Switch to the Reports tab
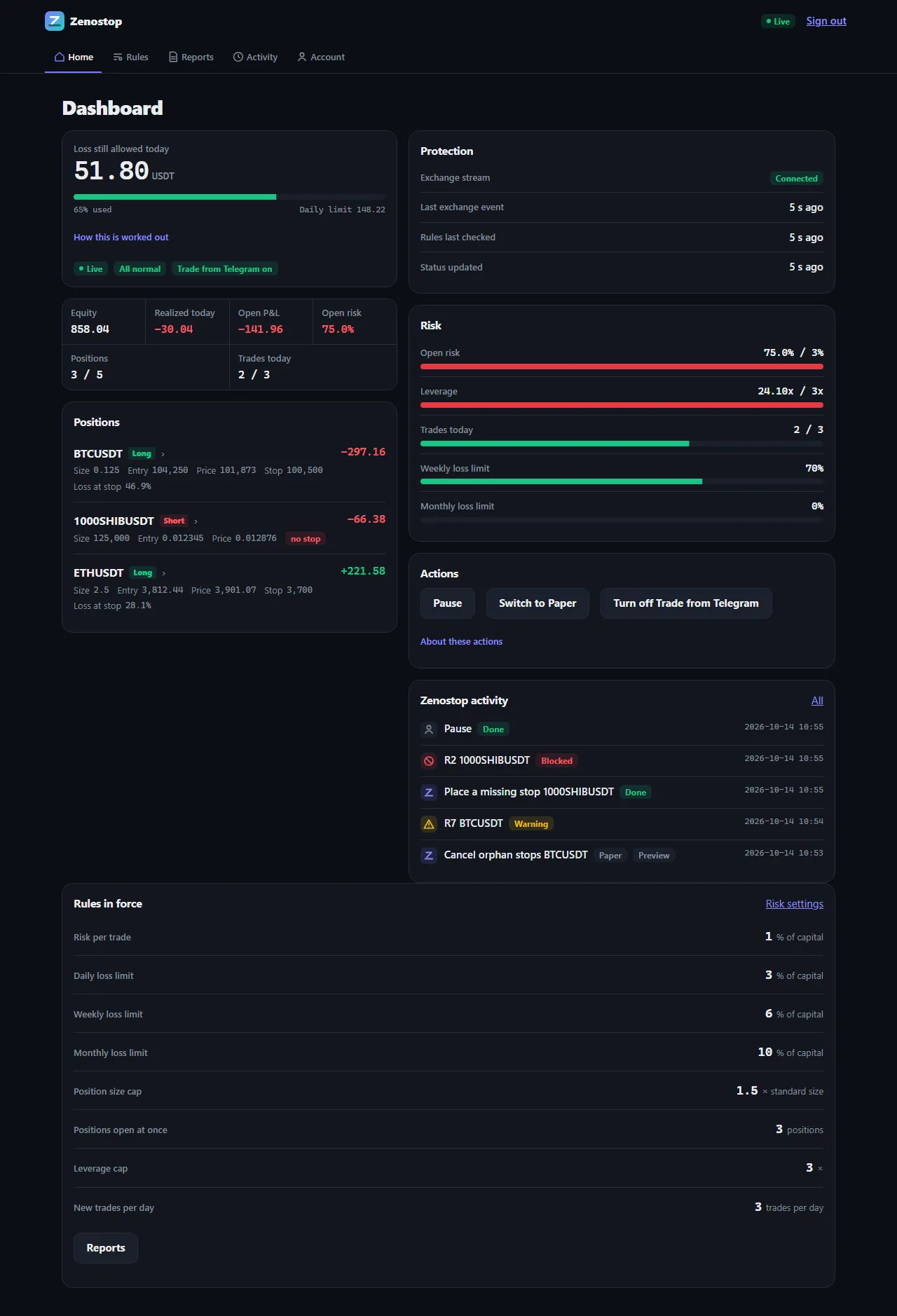Viewport: 897px width, 1316px height. click(x=191, y=57)
